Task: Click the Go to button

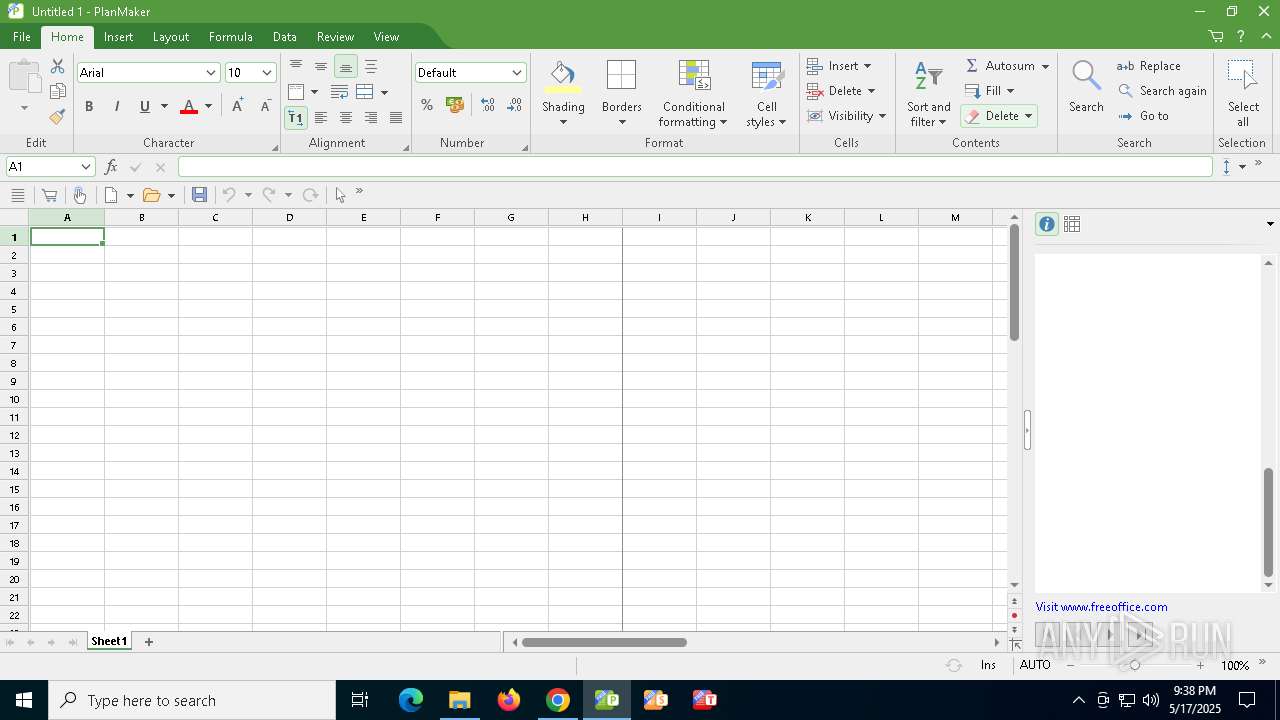Action: pyautogui.click(x=1143, y=116)
